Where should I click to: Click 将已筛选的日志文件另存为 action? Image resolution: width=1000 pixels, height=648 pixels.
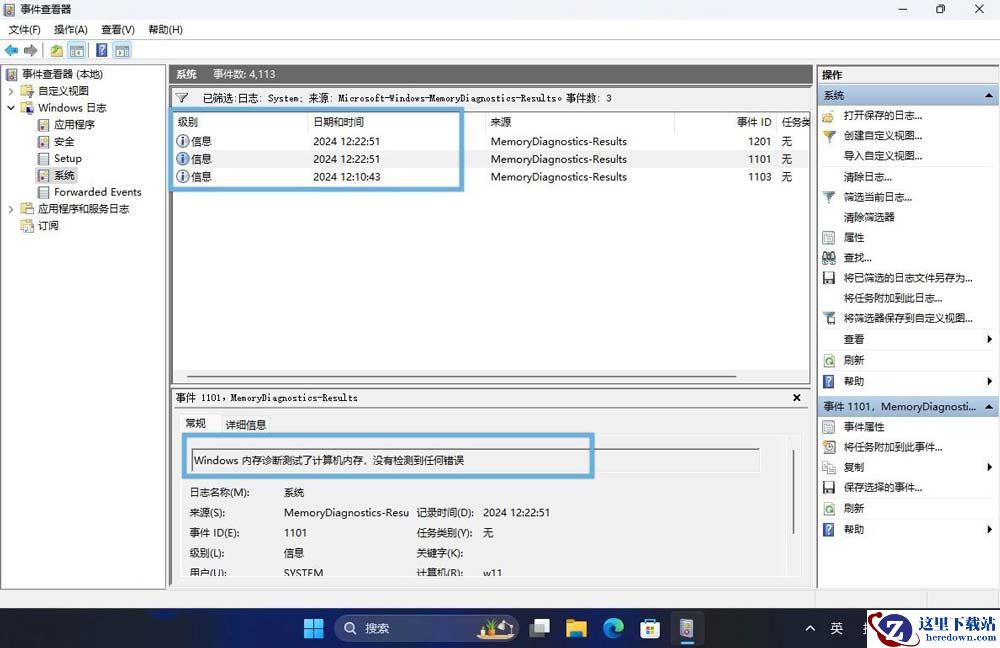pyautogui.click(x=908, y=278)
